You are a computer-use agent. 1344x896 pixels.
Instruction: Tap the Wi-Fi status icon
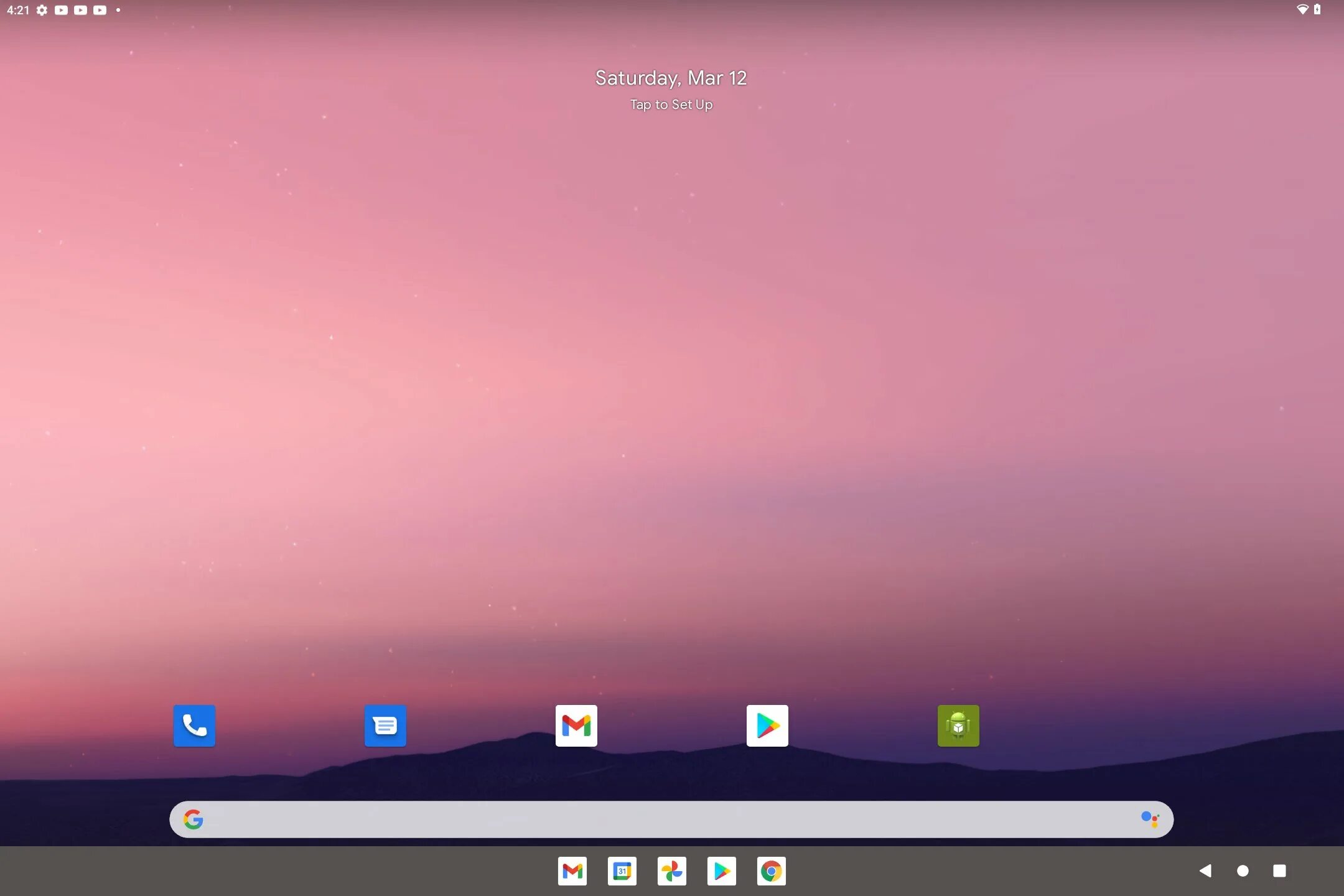[1302, 9]
